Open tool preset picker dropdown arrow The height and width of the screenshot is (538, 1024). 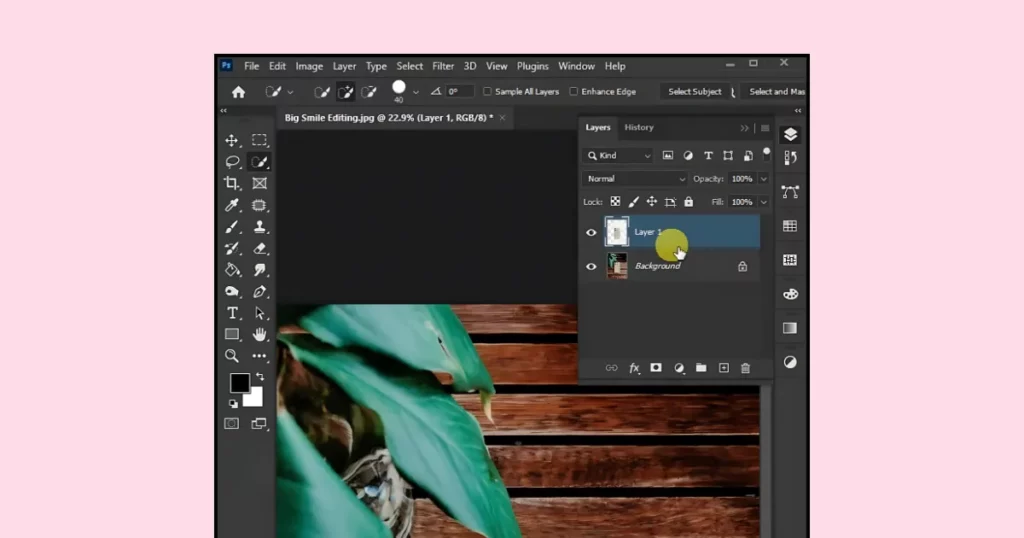coord(290,92)
